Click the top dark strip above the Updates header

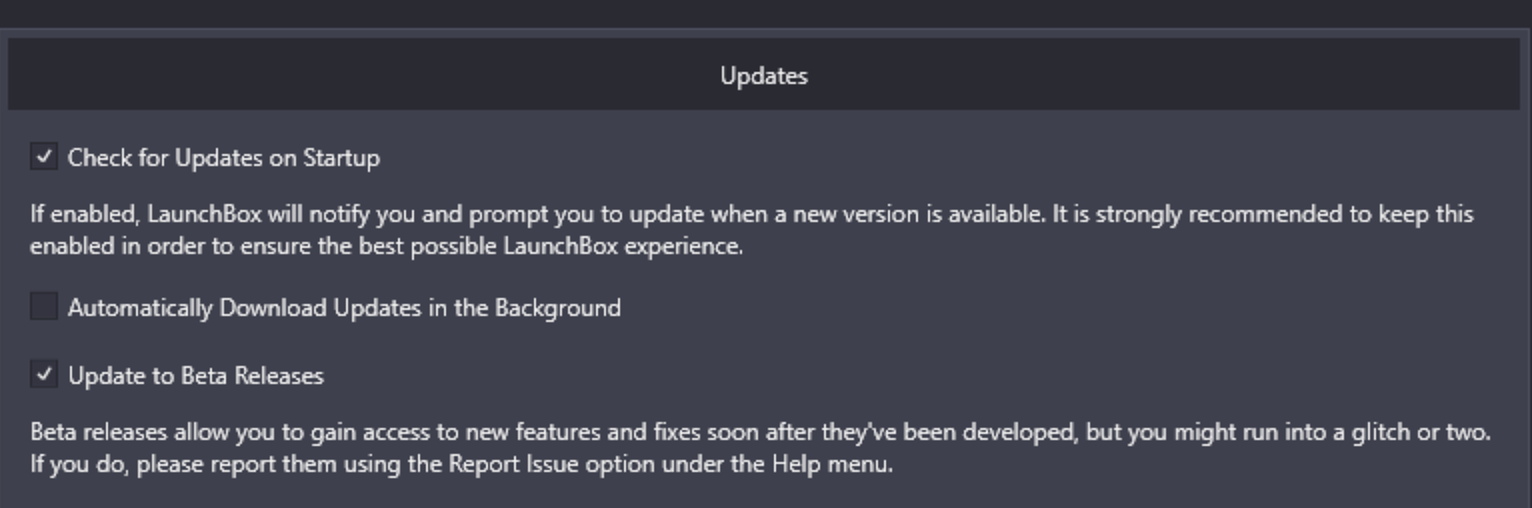(x=766, y=13)
